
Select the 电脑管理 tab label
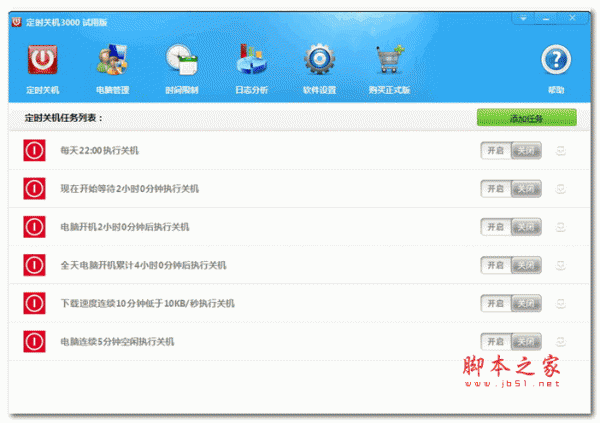[112, 90]
